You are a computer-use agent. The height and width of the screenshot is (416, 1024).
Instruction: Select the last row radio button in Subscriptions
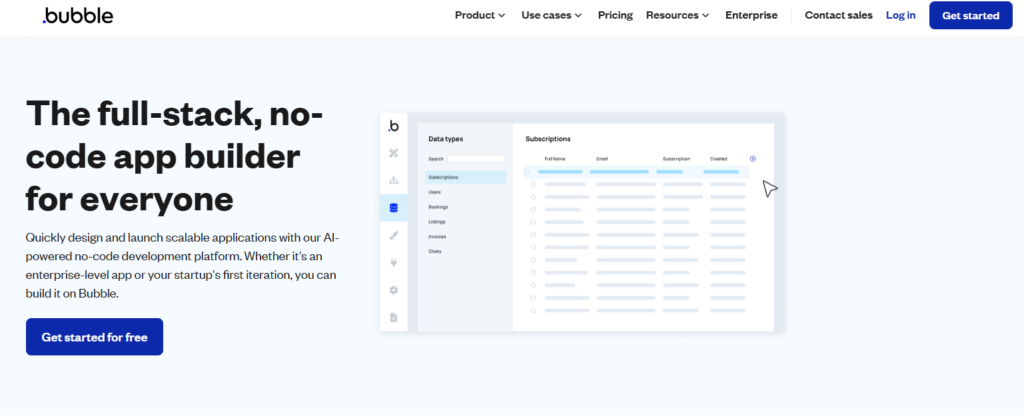[x=533, y=310]
